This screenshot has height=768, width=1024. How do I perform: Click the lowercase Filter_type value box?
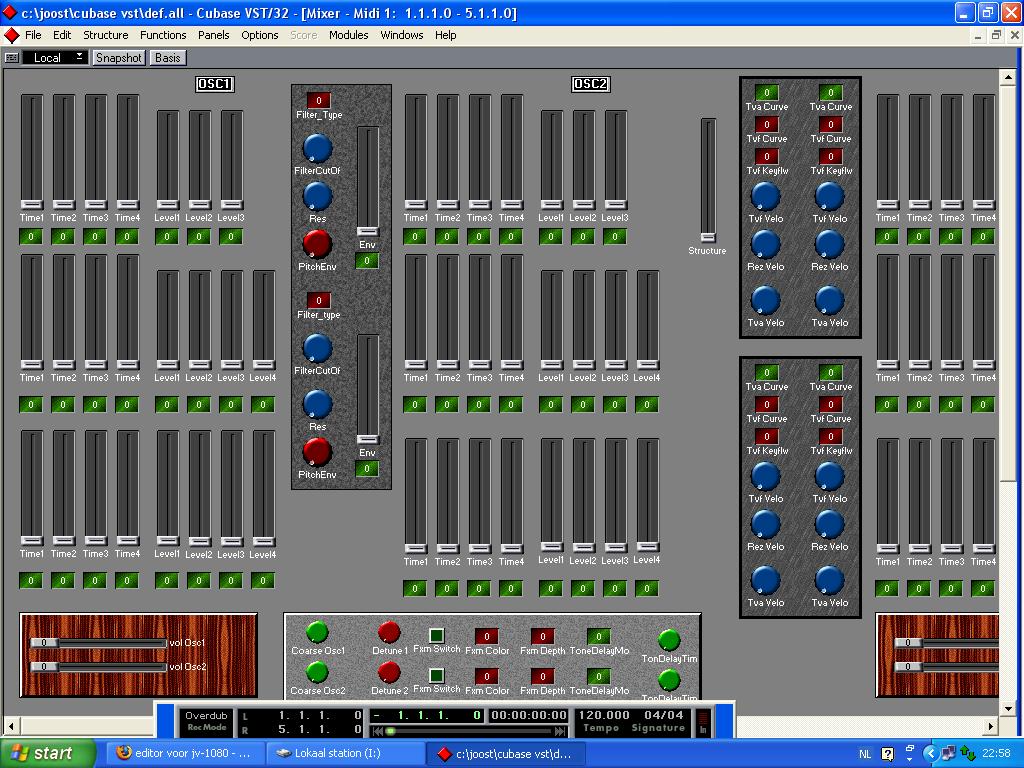coord(319,300)
